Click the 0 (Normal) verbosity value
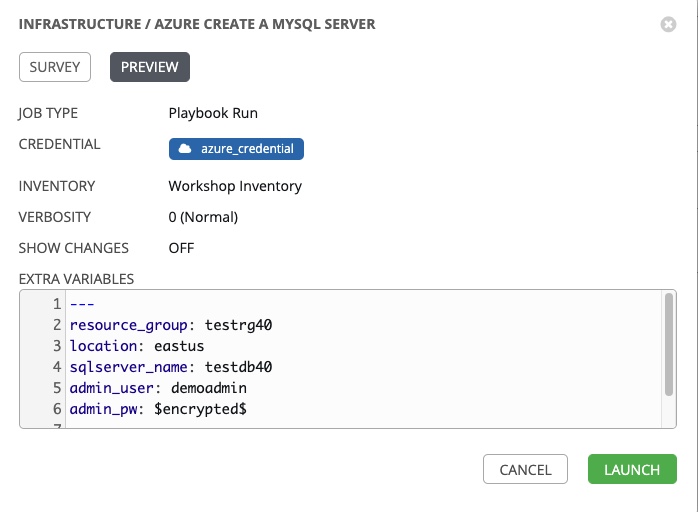 [203, 217]
